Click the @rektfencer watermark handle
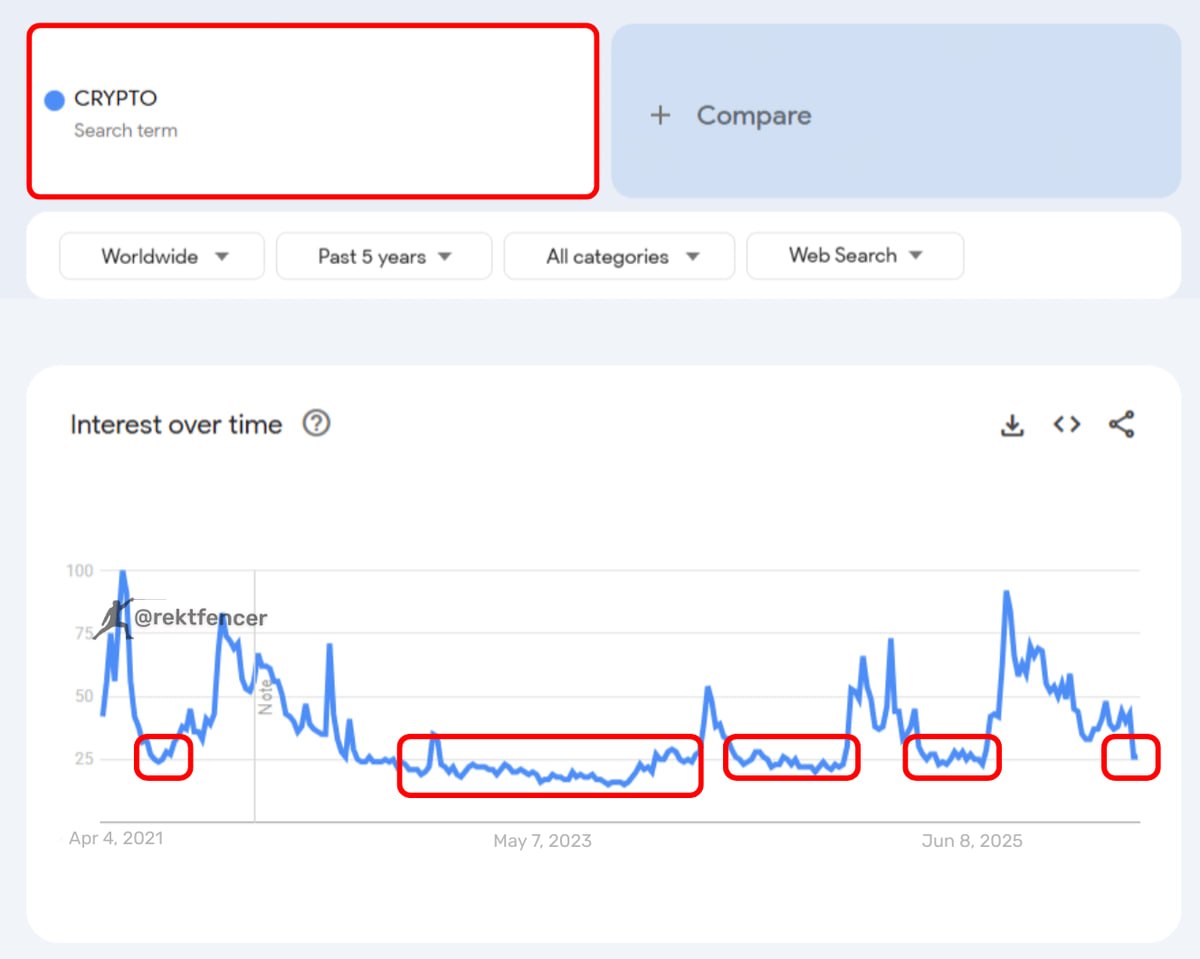Image resolution: width=1200 pixels, height=959 pixels. click(201, 618)
